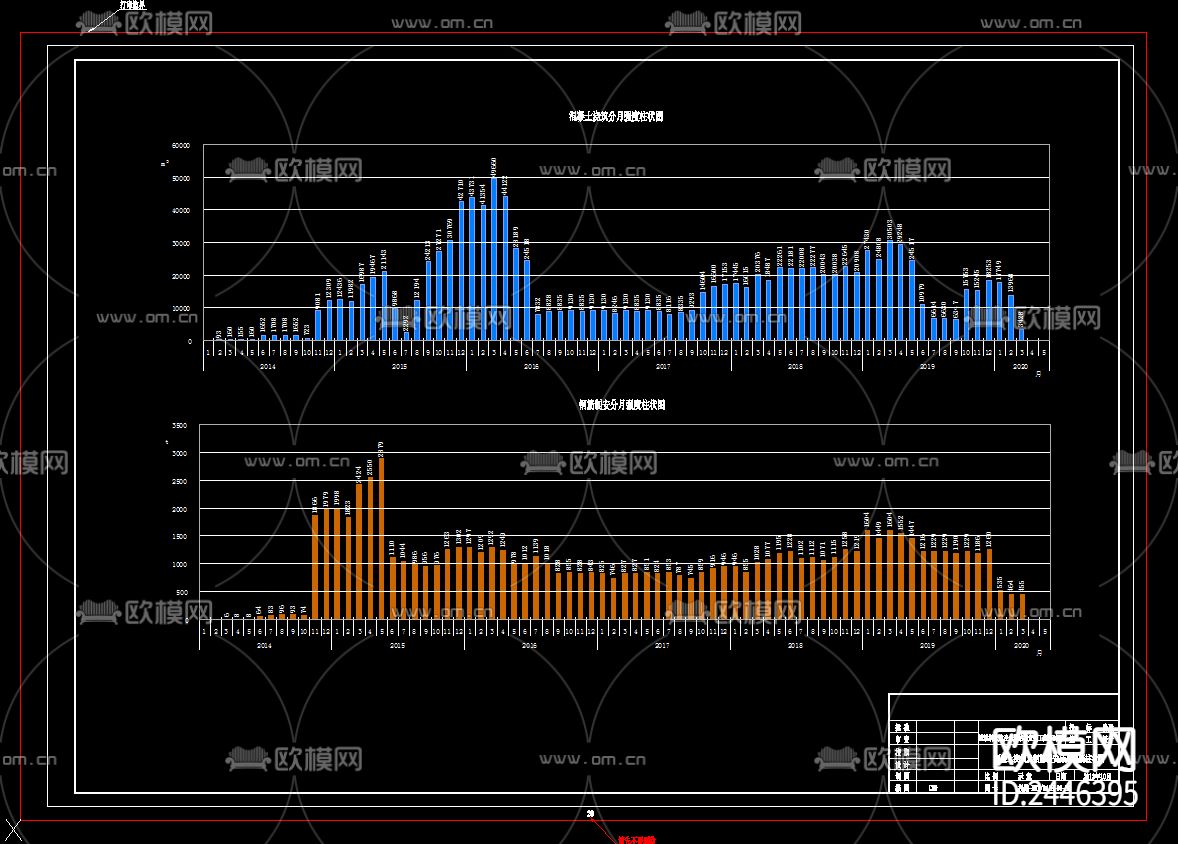Pick the orange bar labeled 1110
The image size is (1178, 844).
pos(392,588)
